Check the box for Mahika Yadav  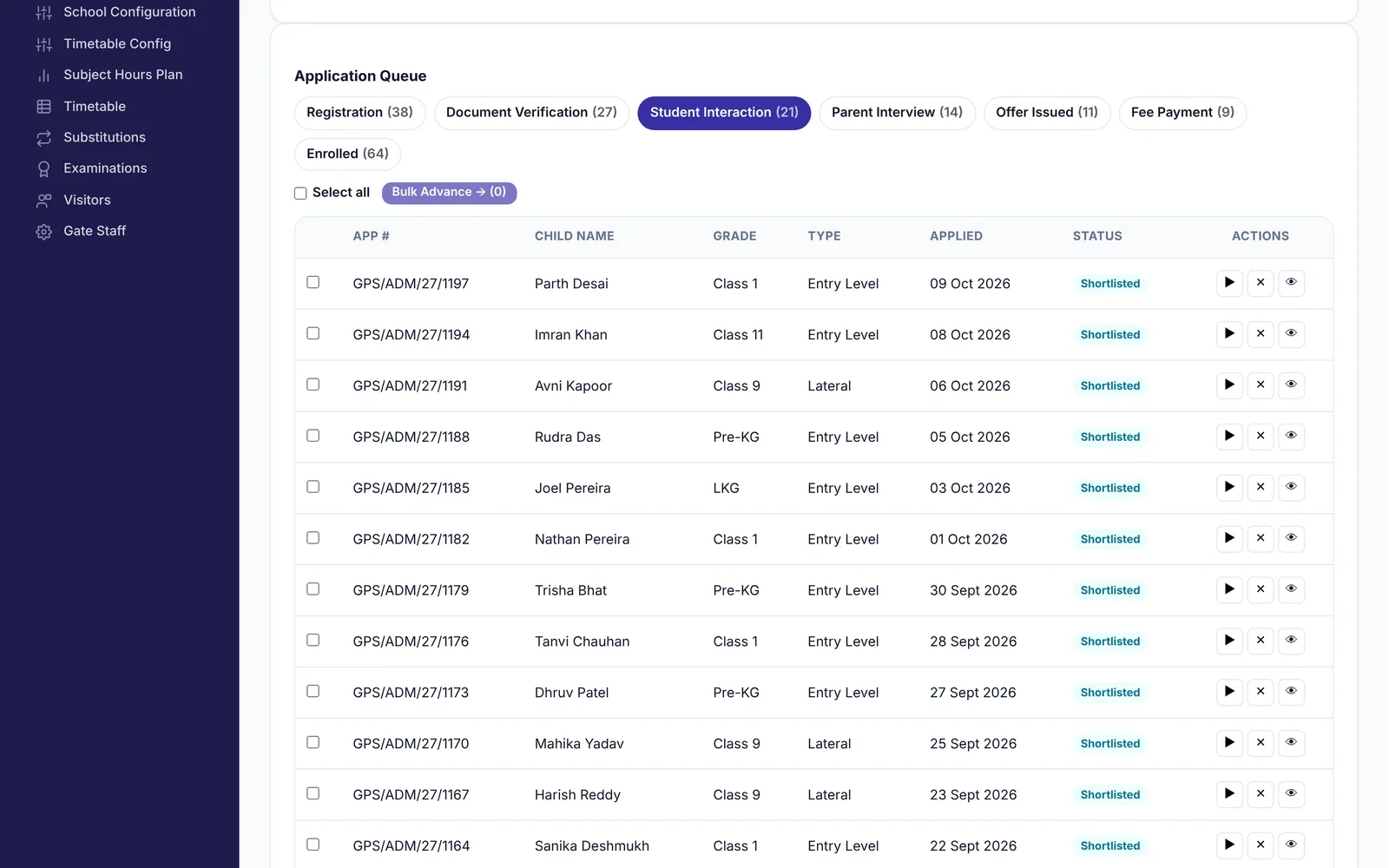[313, 743]
